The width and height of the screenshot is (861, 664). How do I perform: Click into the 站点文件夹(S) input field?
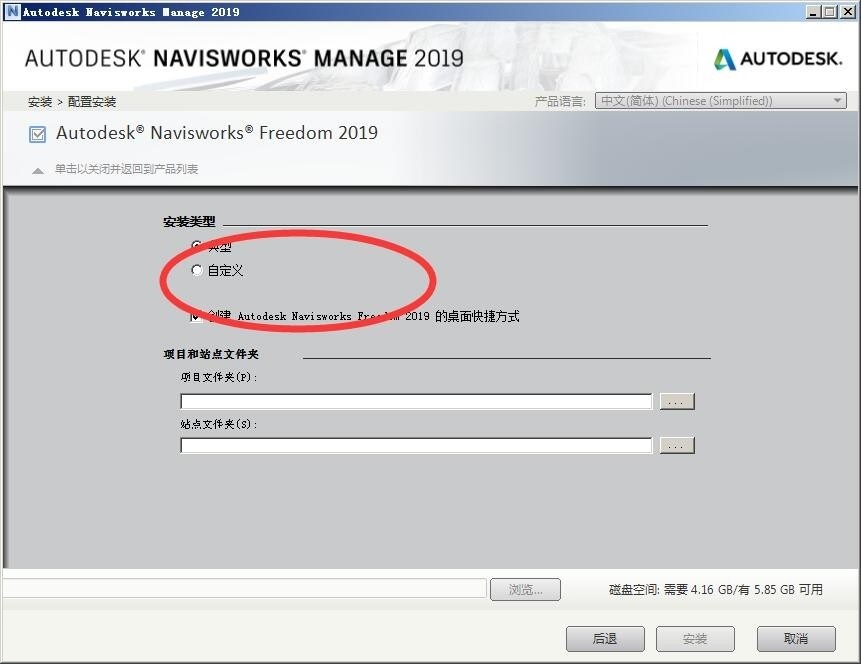416,445
